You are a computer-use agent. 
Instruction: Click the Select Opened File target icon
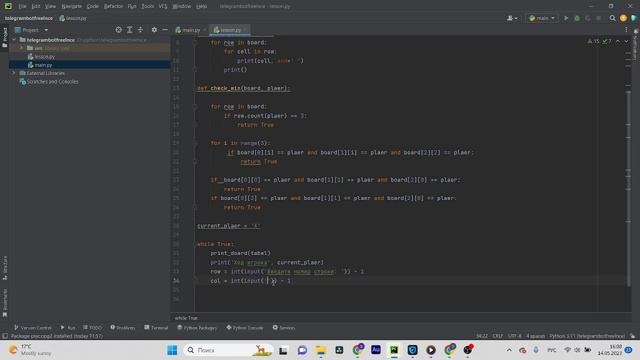tap(118, 30)
